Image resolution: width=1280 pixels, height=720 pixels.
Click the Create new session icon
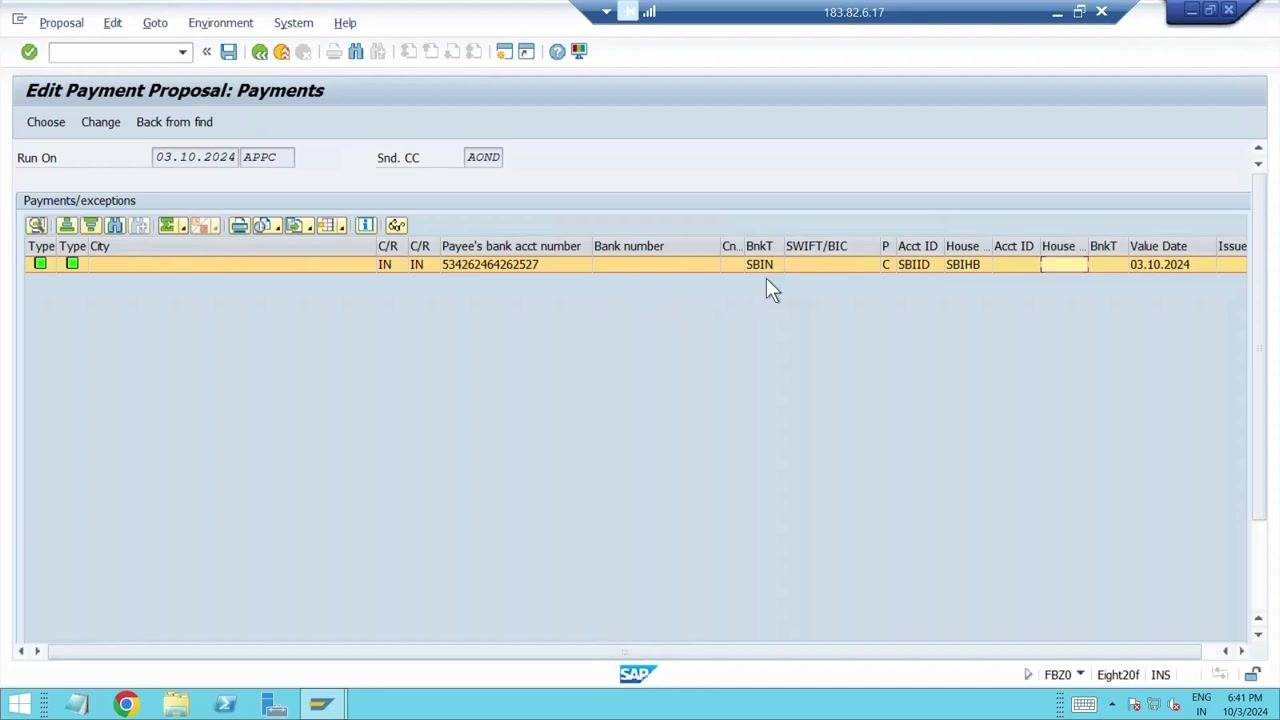click(x=504, y=52)
